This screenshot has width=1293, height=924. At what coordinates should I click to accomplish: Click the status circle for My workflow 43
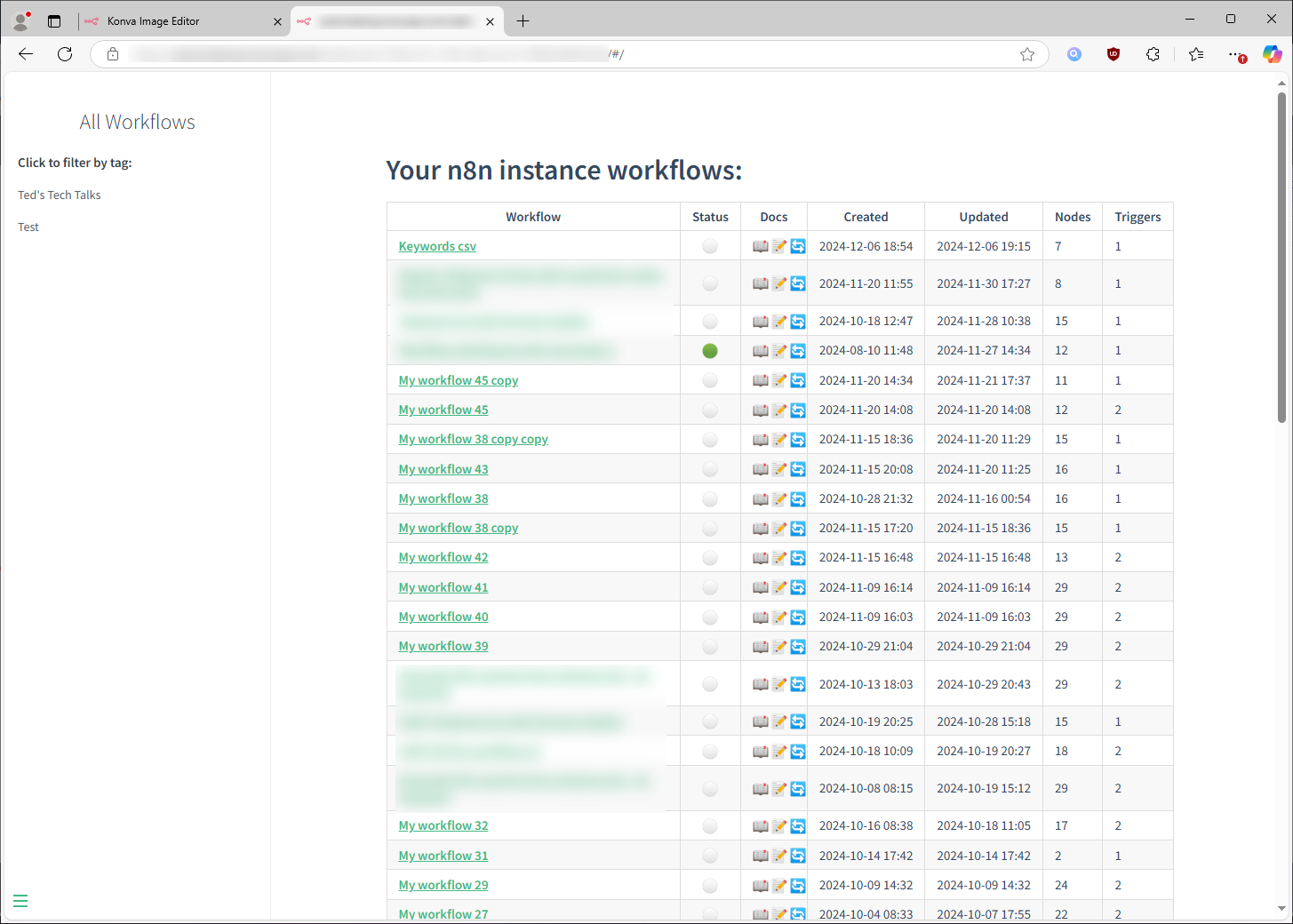tap(709, 469)
